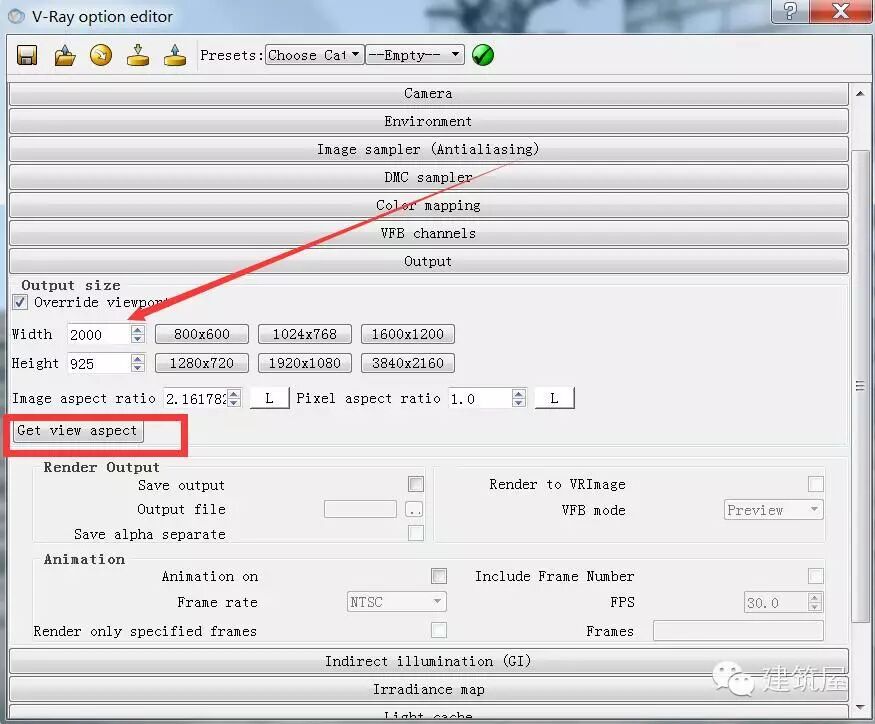Click the Output file path field

(360, 509)
